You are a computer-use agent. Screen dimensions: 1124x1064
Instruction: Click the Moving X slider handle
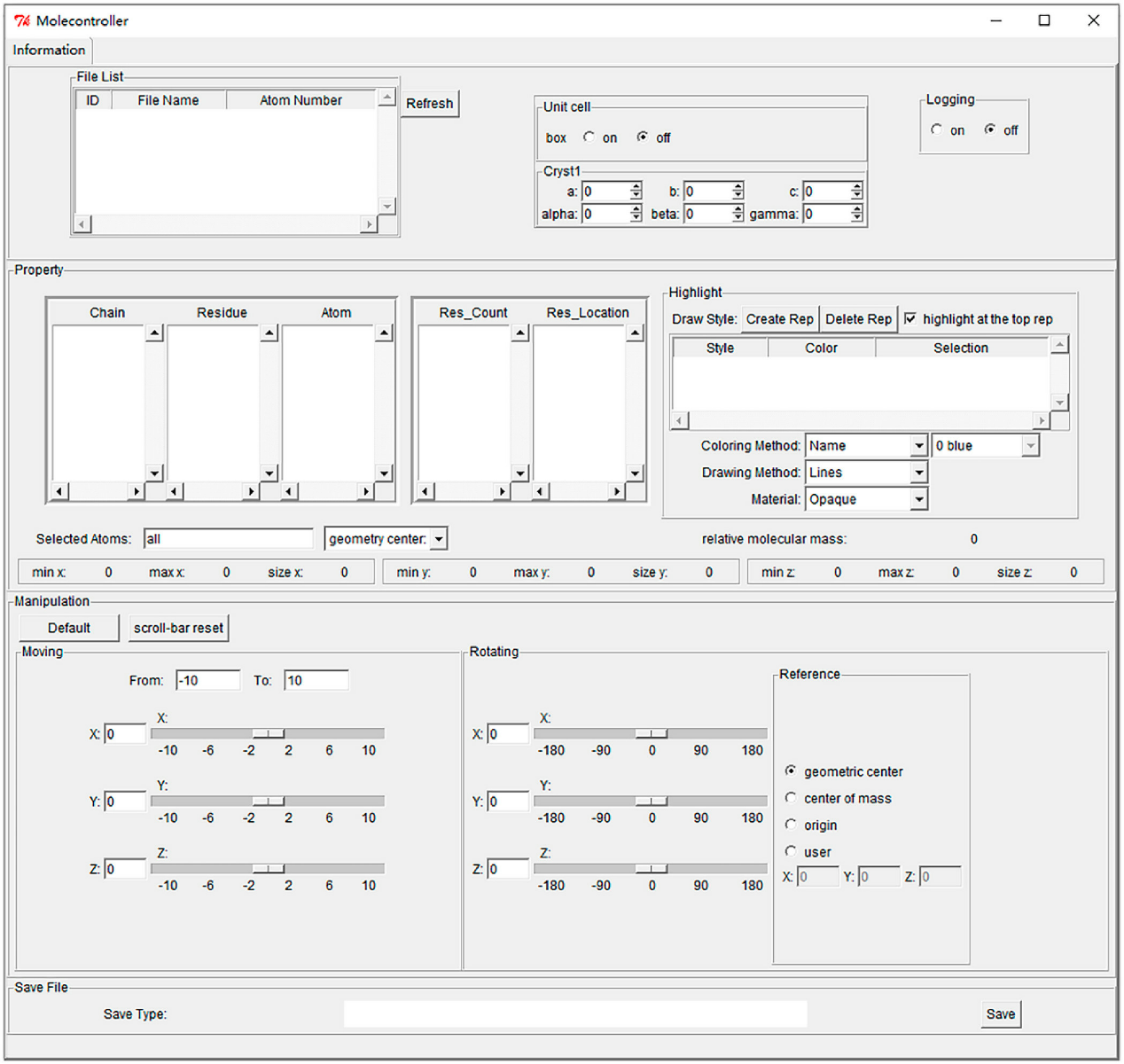coord(268,733)
